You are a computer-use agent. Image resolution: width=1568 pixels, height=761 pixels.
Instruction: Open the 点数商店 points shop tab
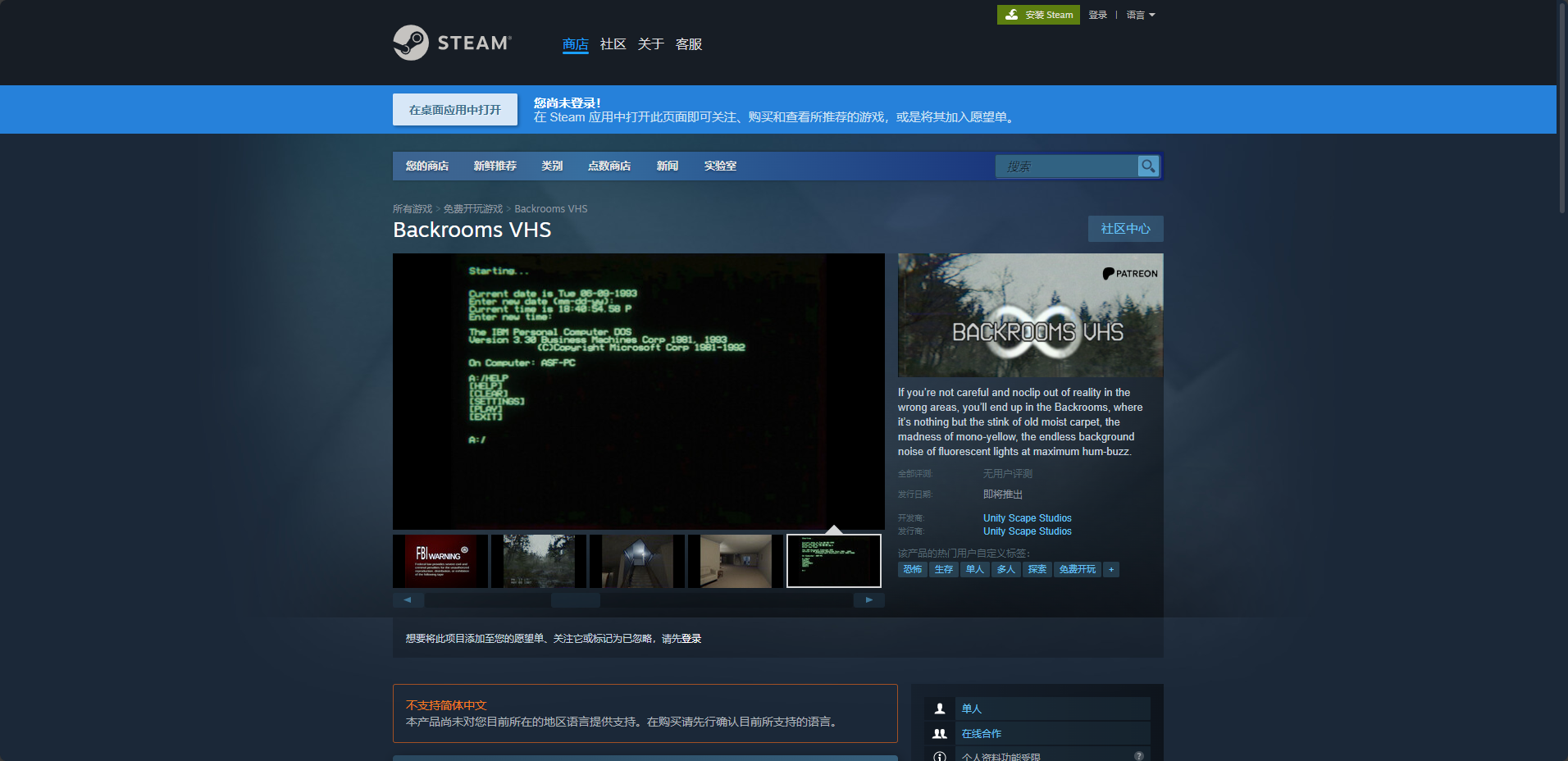coord(609,166)
